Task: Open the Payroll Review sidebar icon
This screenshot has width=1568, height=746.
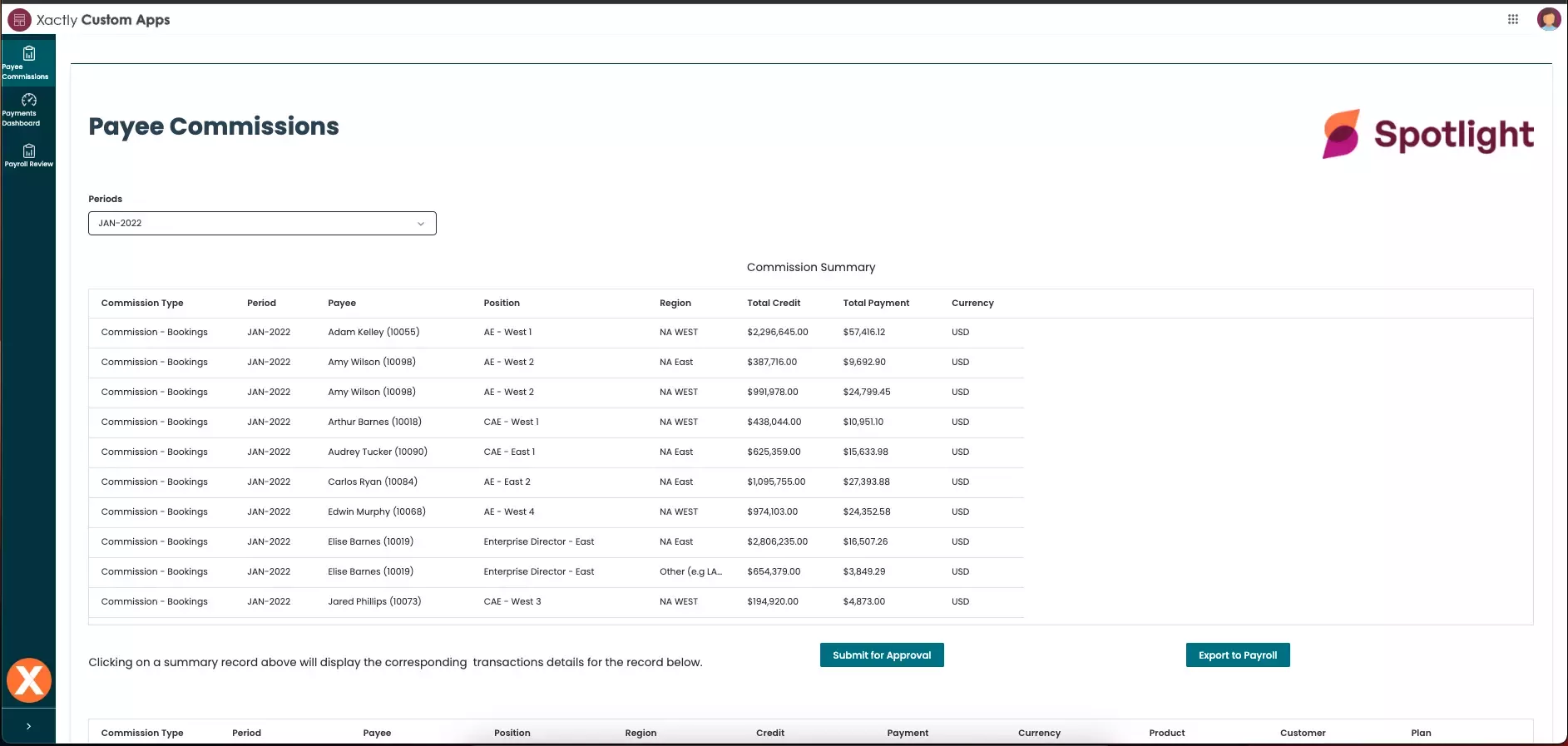Action: pyautogui.click(x=28, y=155)
